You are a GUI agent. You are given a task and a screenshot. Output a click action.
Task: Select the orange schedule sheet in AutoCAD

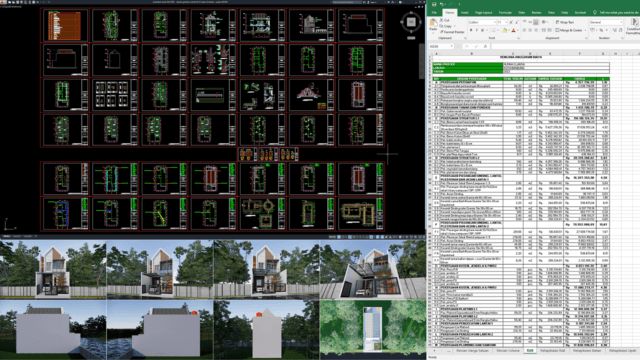64,25
